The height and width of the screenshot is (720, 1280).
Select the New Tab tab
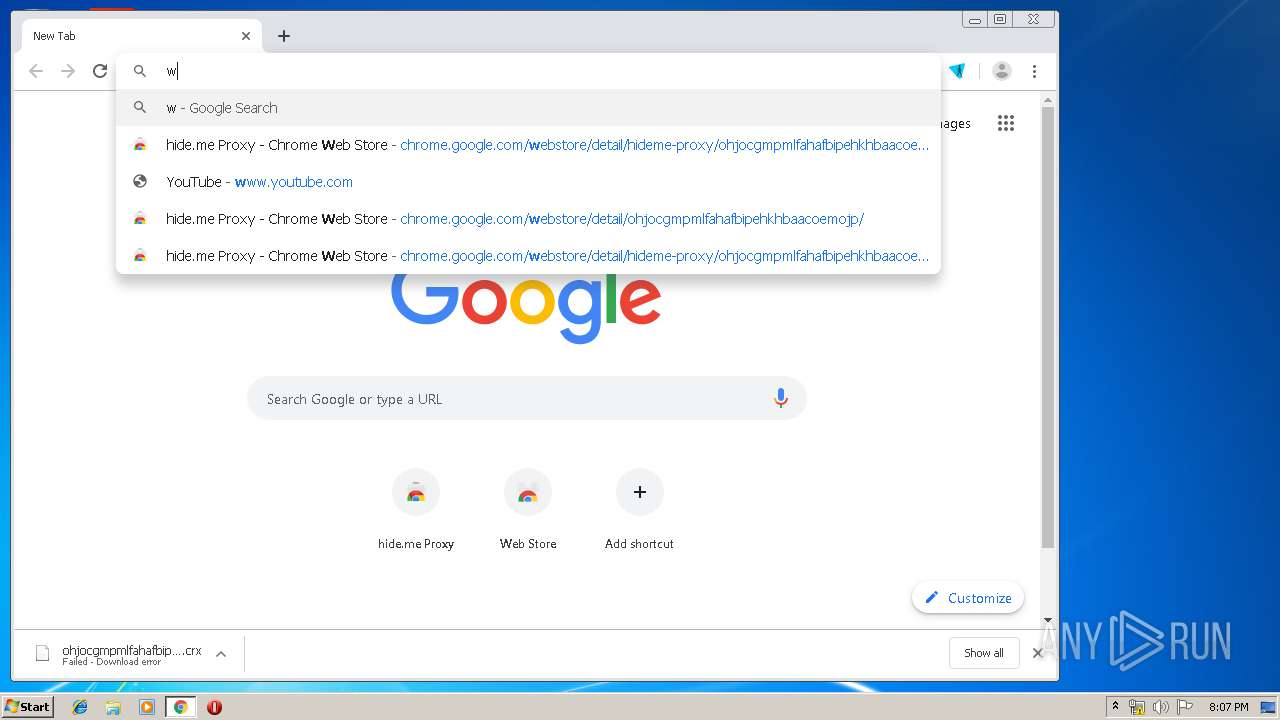click(141, 36)
